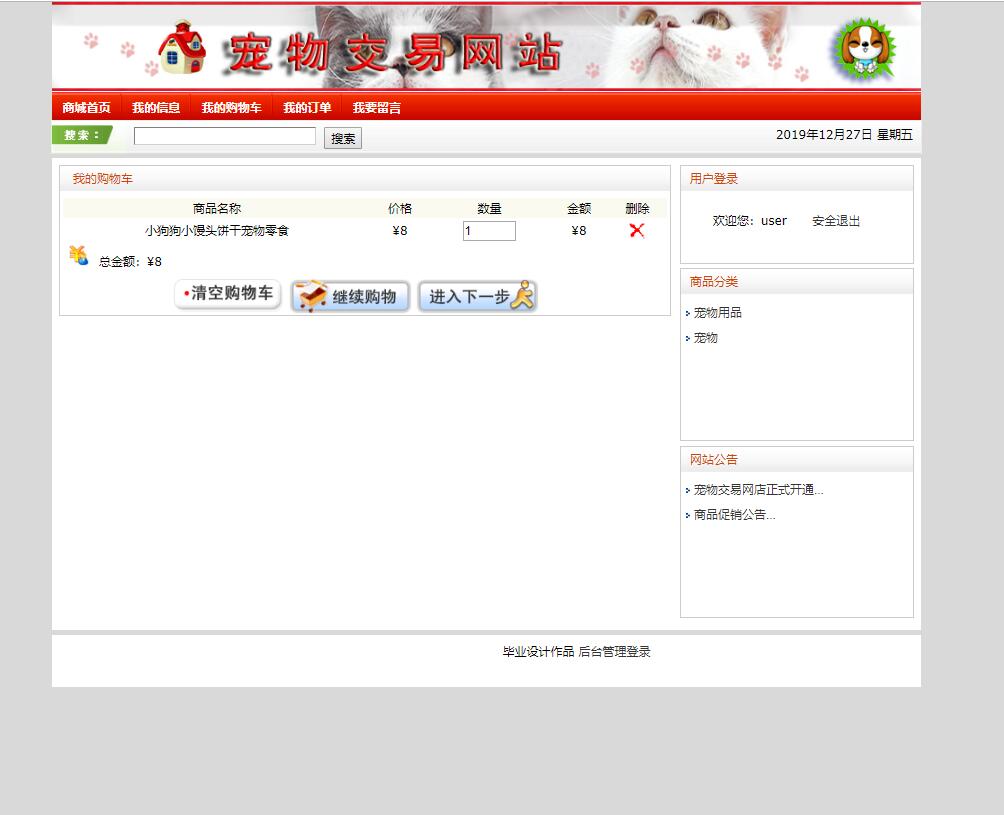Screen dimensions: 1004x815
Task: Click the green 搜索 label icon
Action: (80, 134)
